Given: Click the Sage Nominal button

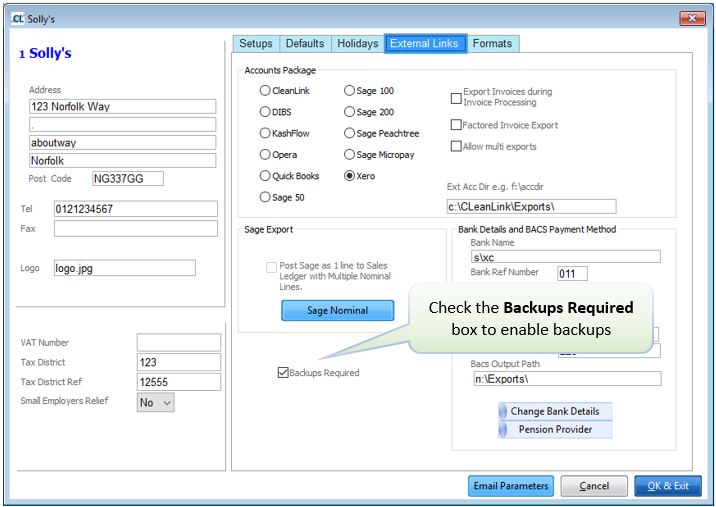Looking at the screenshot, I should (337, 310).
